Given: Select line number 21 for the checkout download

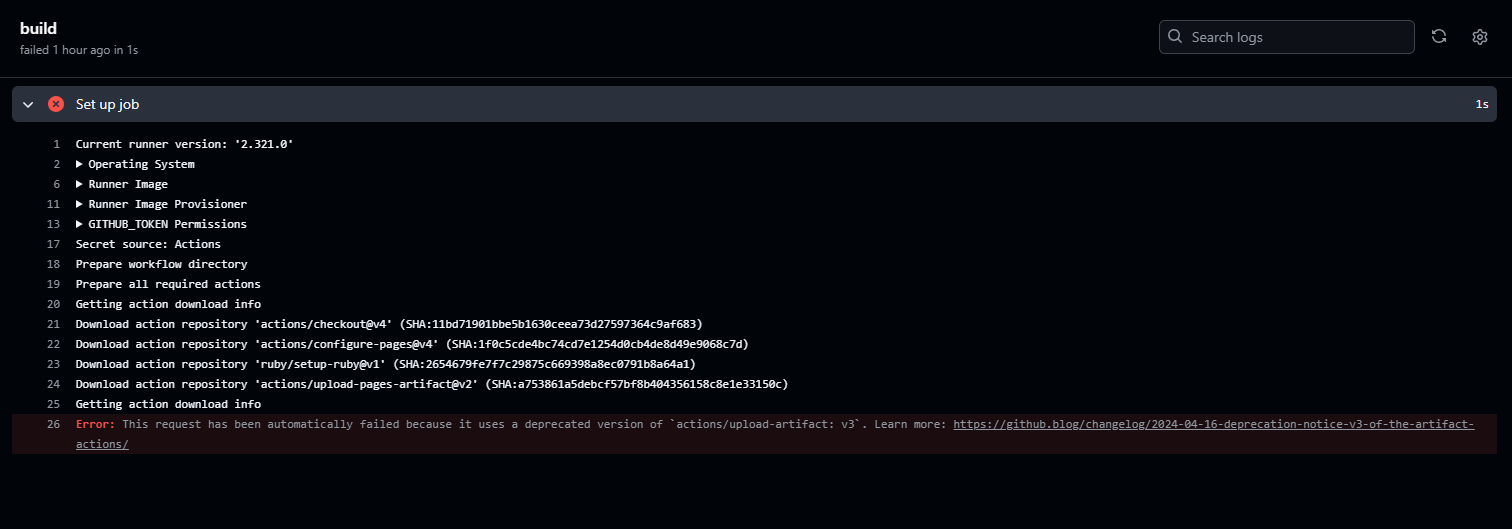Looking at the screenshot, I should (x=54, y=324).
